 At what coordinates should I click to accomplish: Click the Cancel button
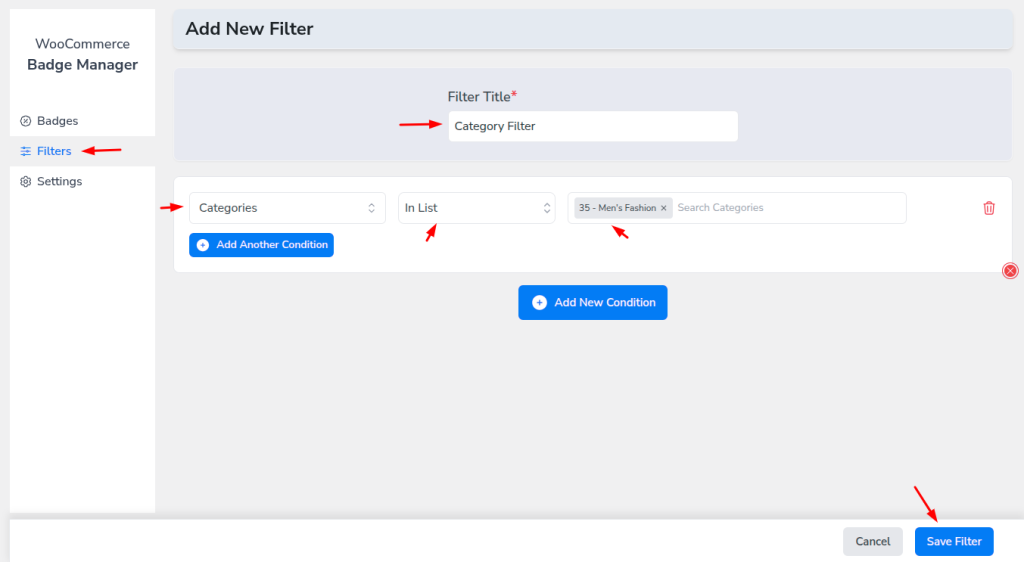pyautogui.click(x=872, y=541)
